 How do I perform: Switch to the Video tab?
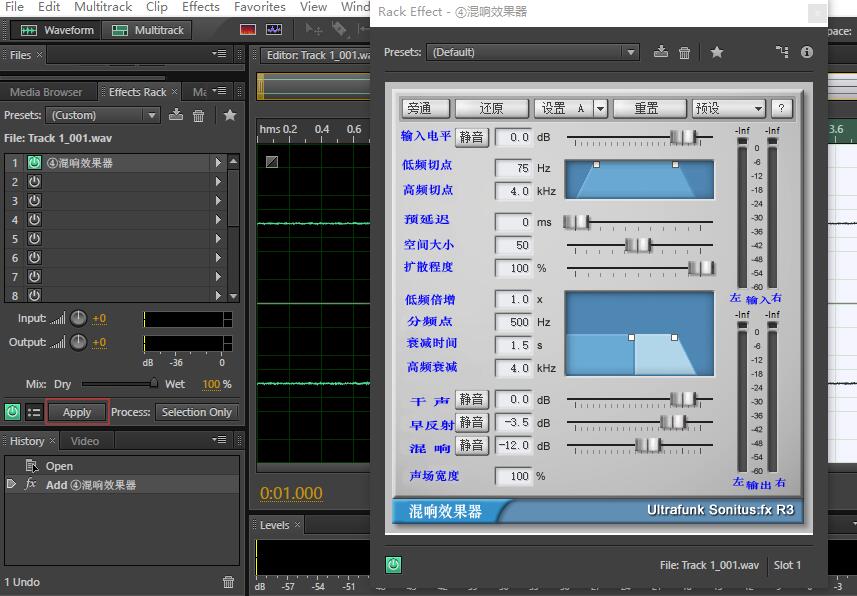pyautogui.click(x=85, y=441)
